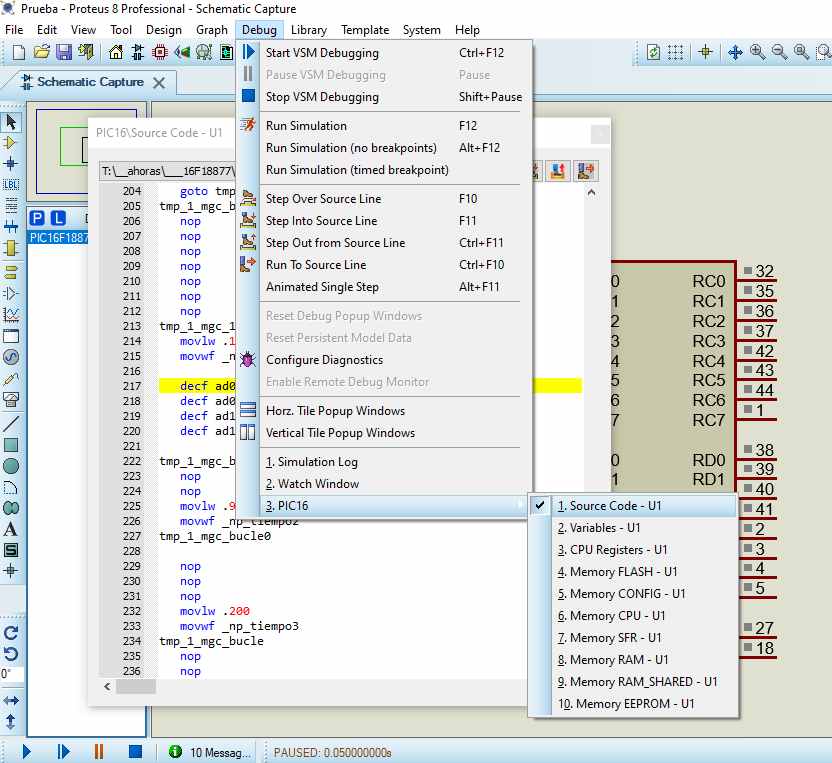Click the Play simulation control button
This screenshot has width=832, height=763.
(27, 752)
